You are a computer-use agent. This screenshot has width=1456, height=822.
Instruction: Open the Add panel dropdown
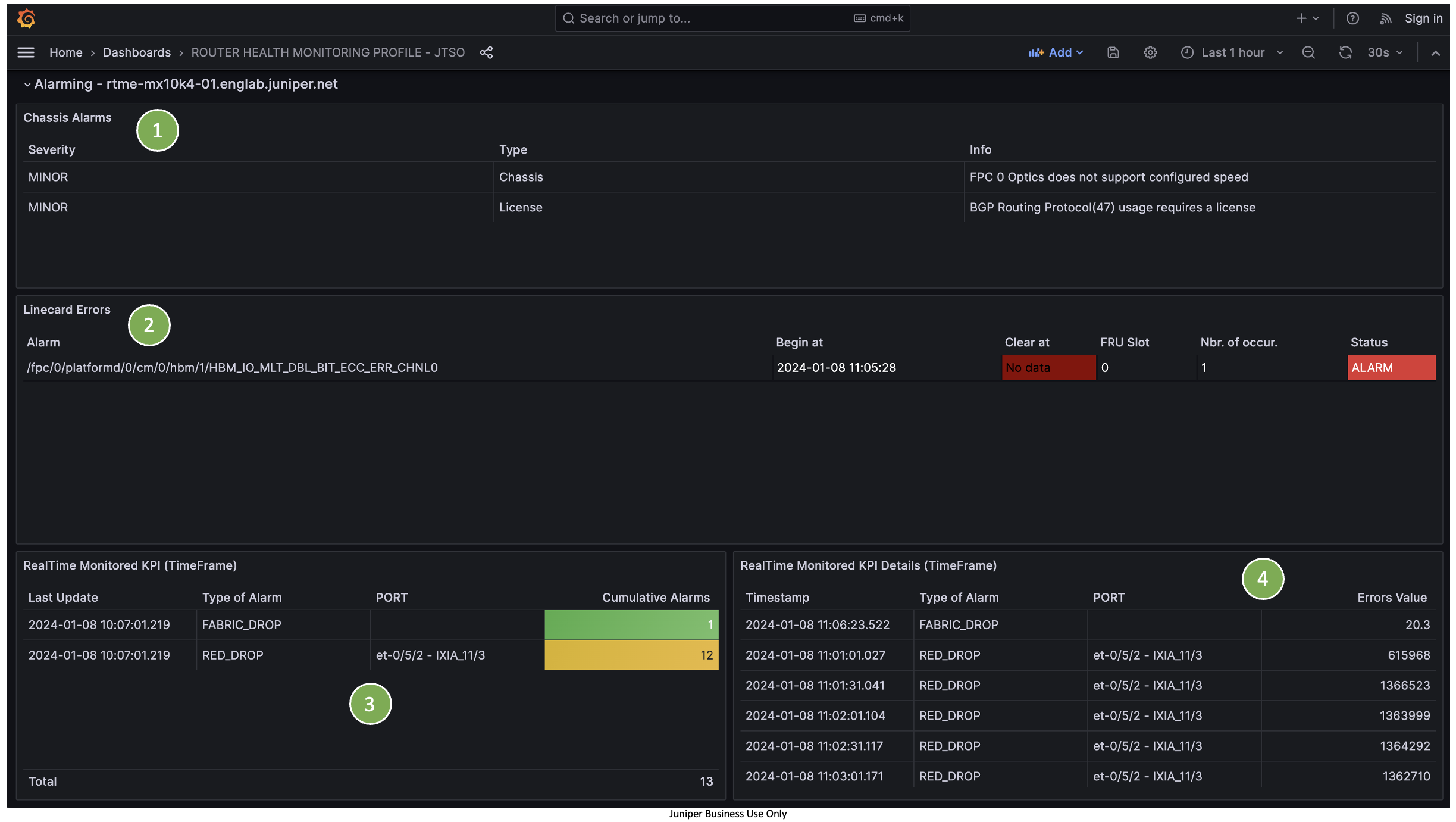[1056, 52]
